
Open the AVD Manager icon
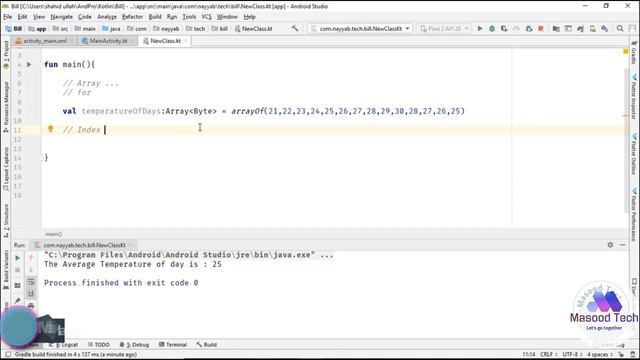pos(592,29)
